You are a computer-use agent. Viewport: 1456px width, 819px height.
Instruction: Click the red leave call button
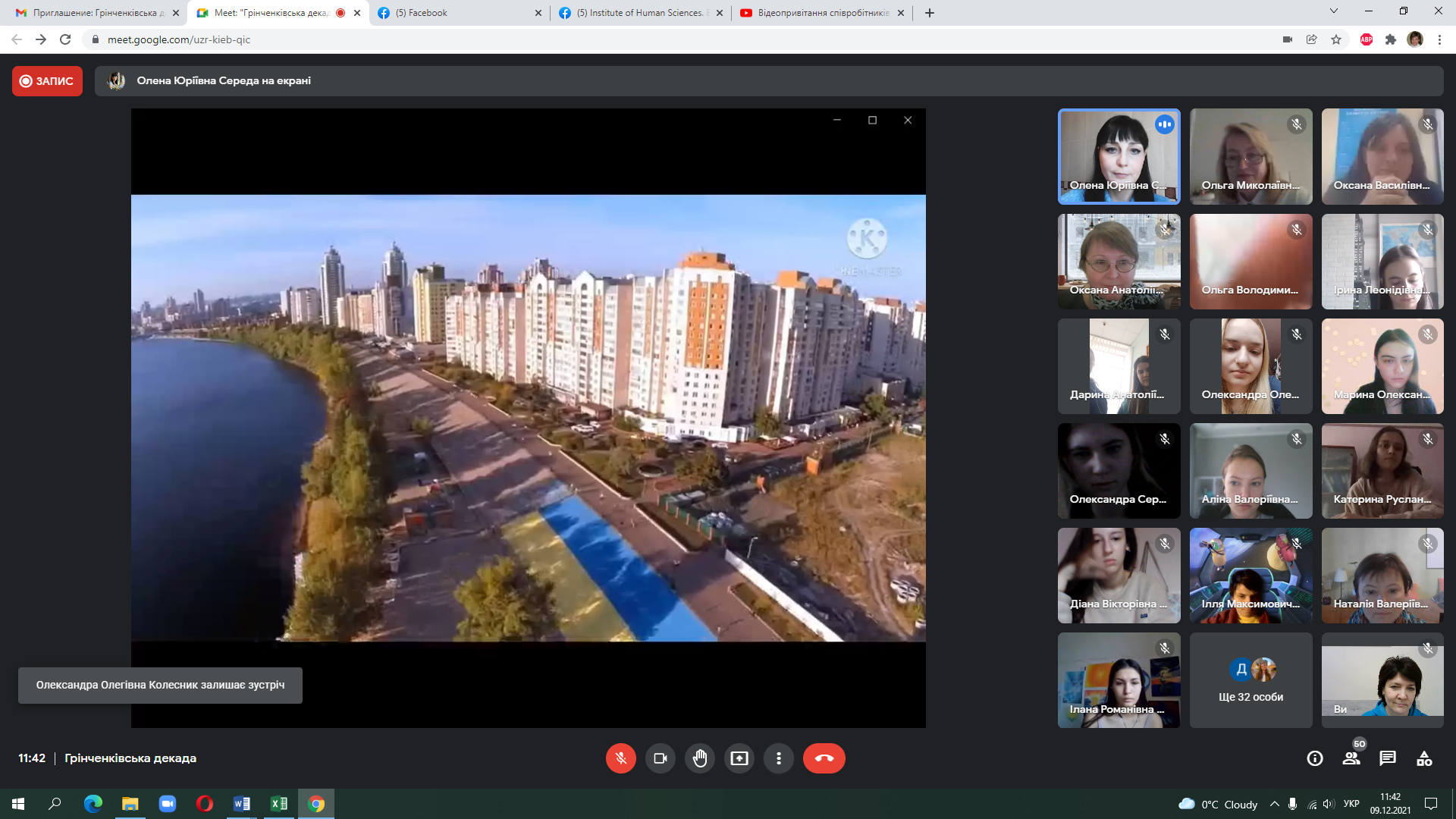824,758
